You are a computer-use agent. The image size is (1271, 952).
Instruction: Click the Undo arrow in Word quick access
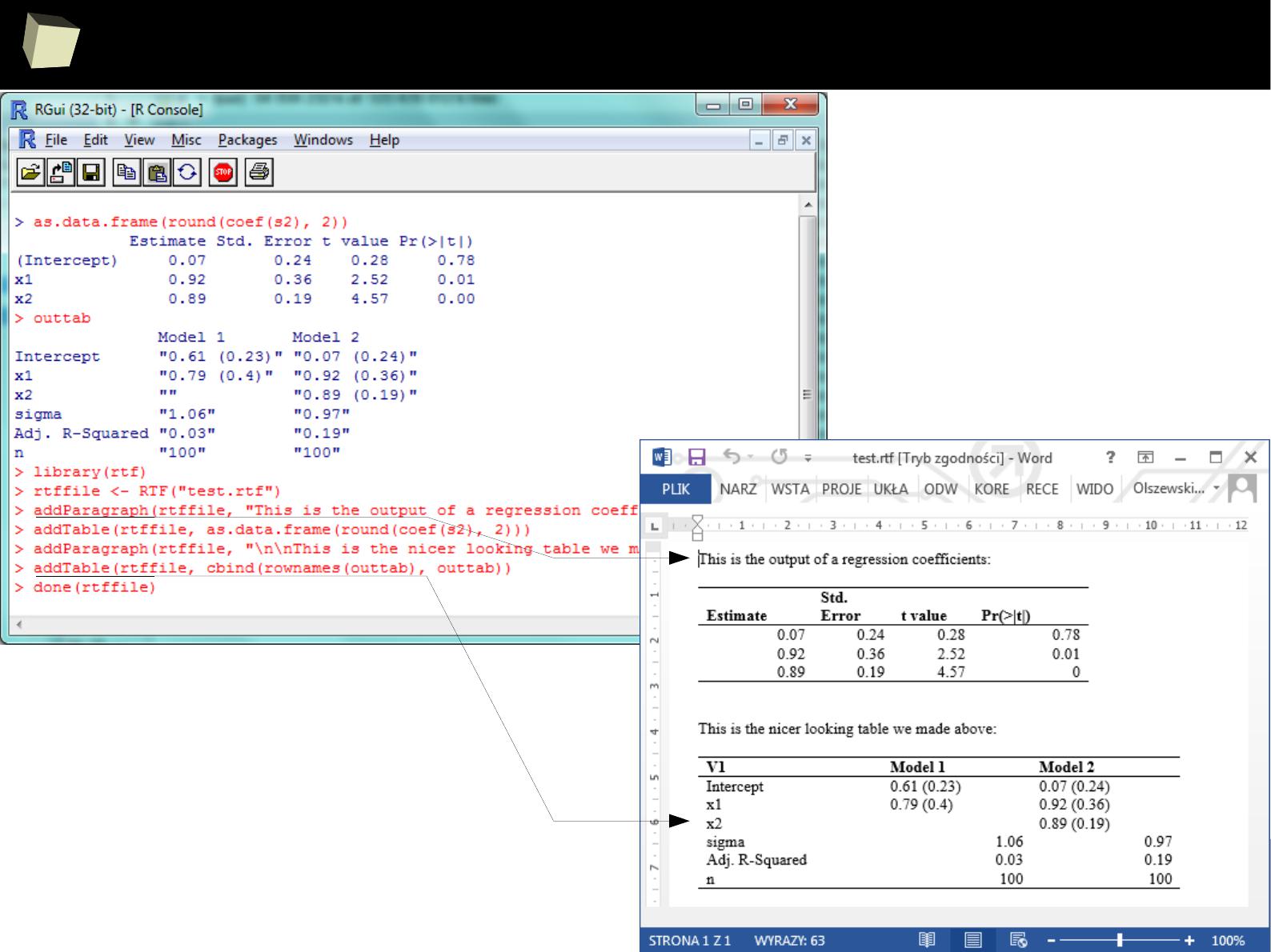[732, 456]
